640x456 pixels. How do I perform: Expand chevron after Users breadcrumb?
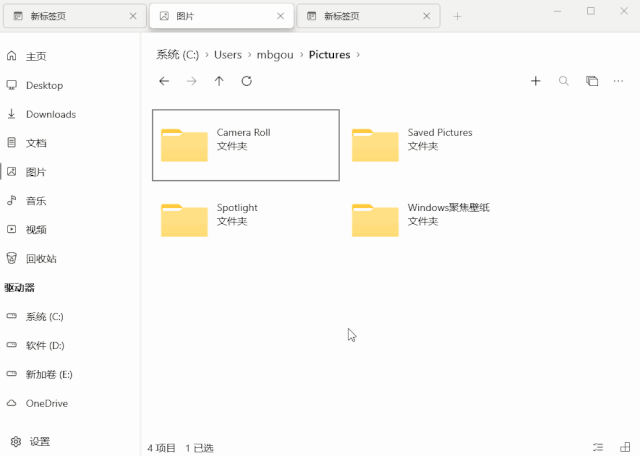(249, 55)
